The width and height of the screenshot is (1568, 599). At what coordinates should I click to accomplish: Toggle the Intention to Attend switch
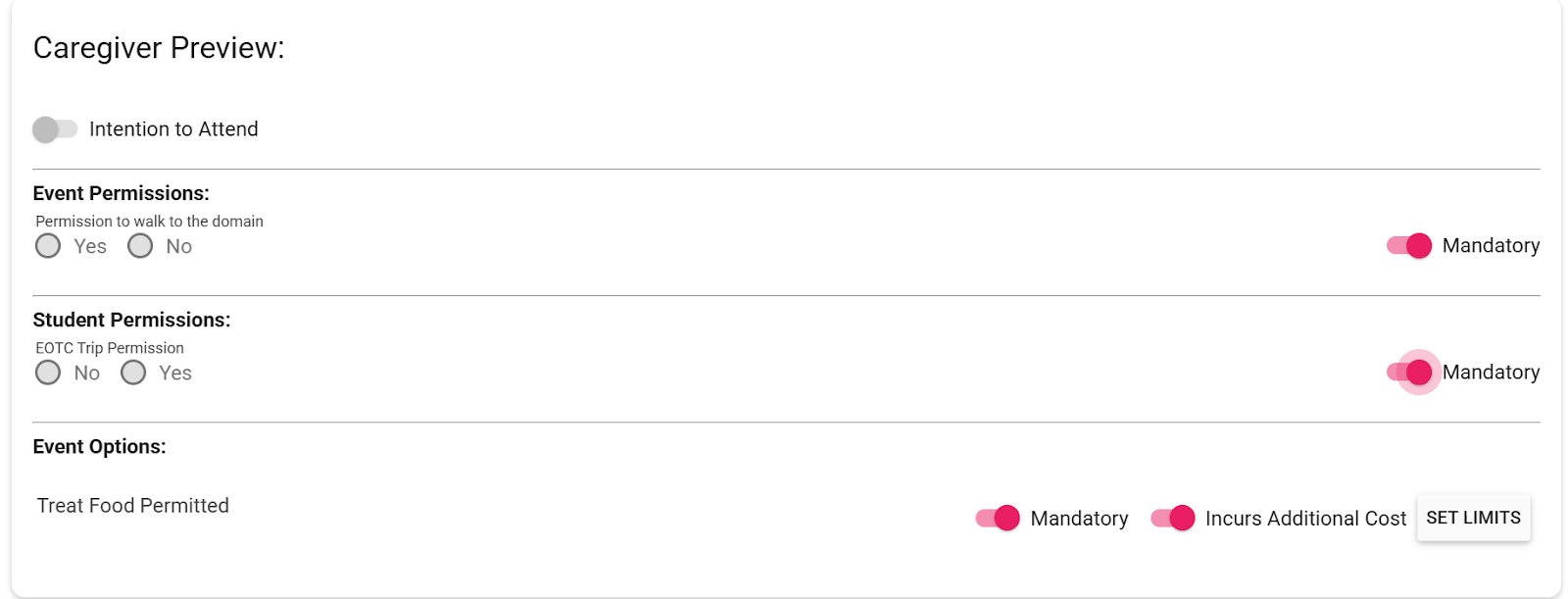pos(54,129)
